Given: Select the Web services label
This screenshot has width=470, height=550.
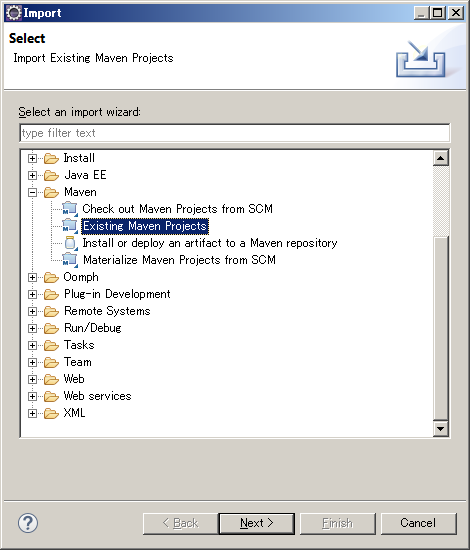Looking at the screenshot, I should [x=98, y=396].
